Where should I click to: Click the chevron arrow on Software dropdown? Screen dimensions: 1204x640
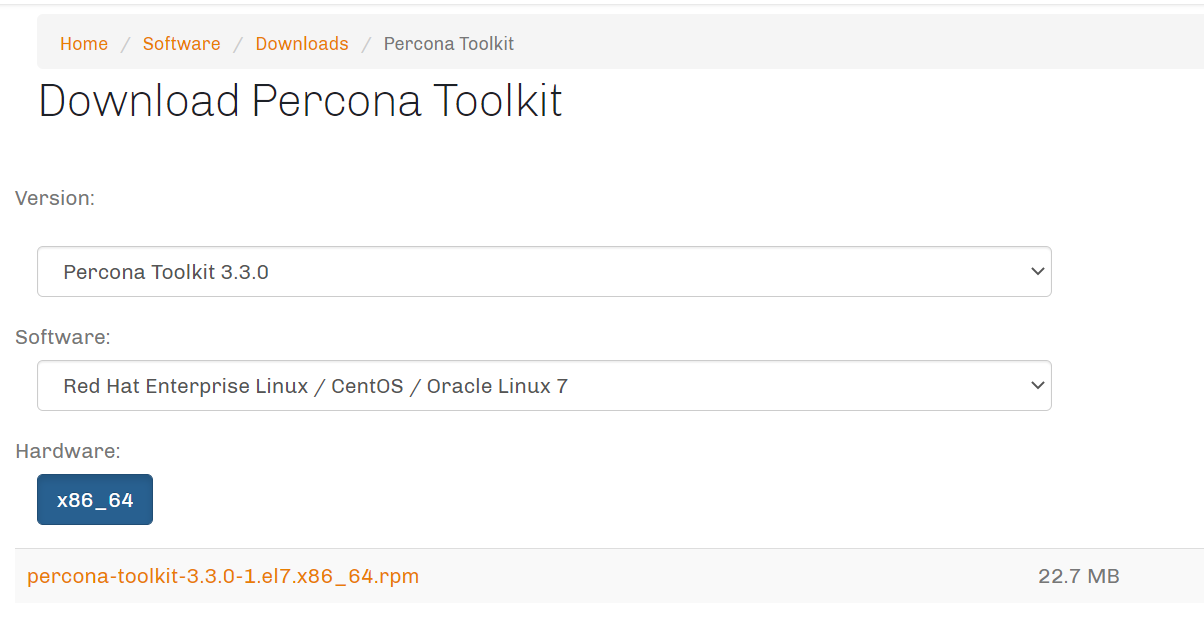click(x=1037, y=386)
